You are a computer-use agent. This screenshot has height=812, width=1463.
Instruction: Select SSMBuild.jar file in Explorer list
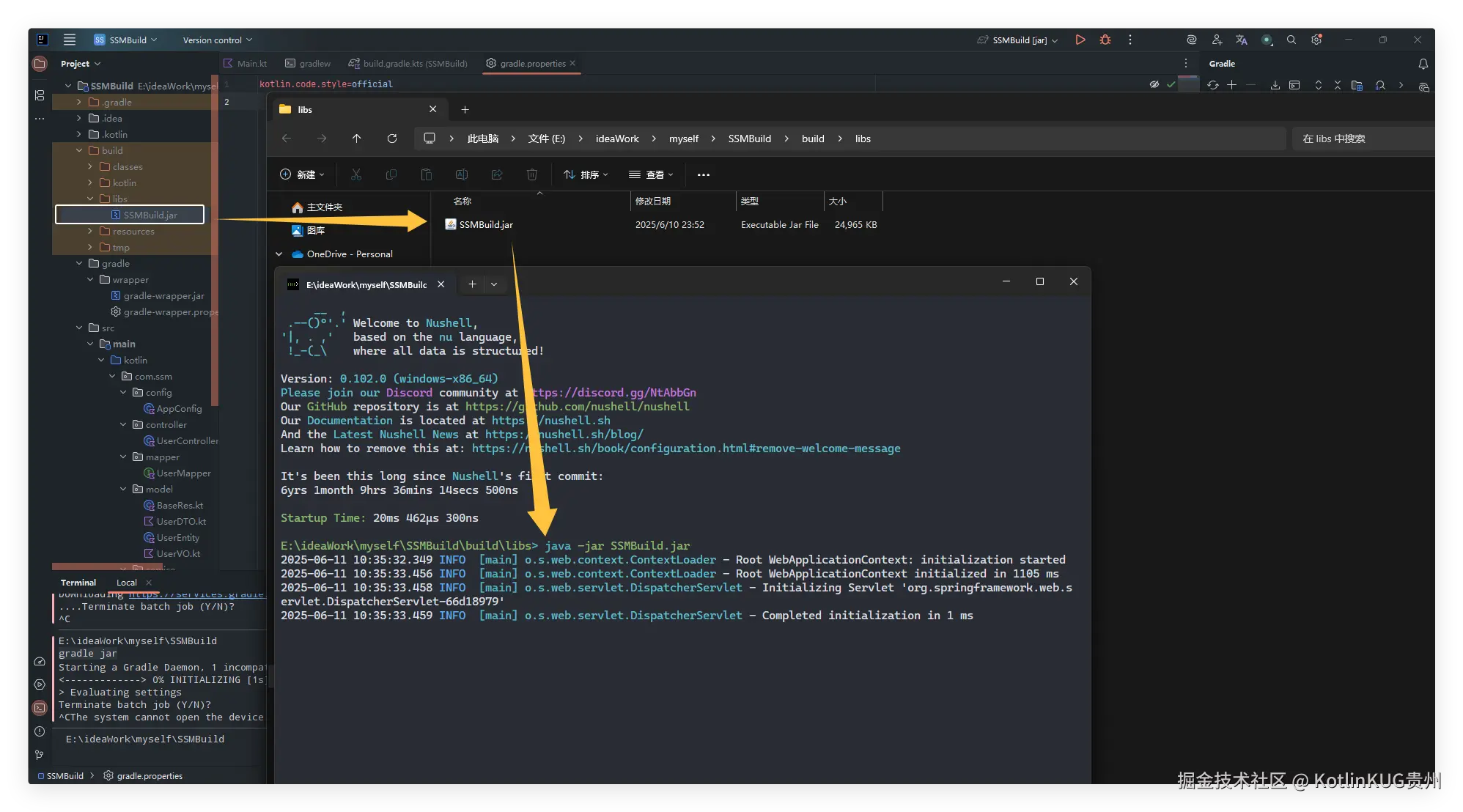(485, 224)
